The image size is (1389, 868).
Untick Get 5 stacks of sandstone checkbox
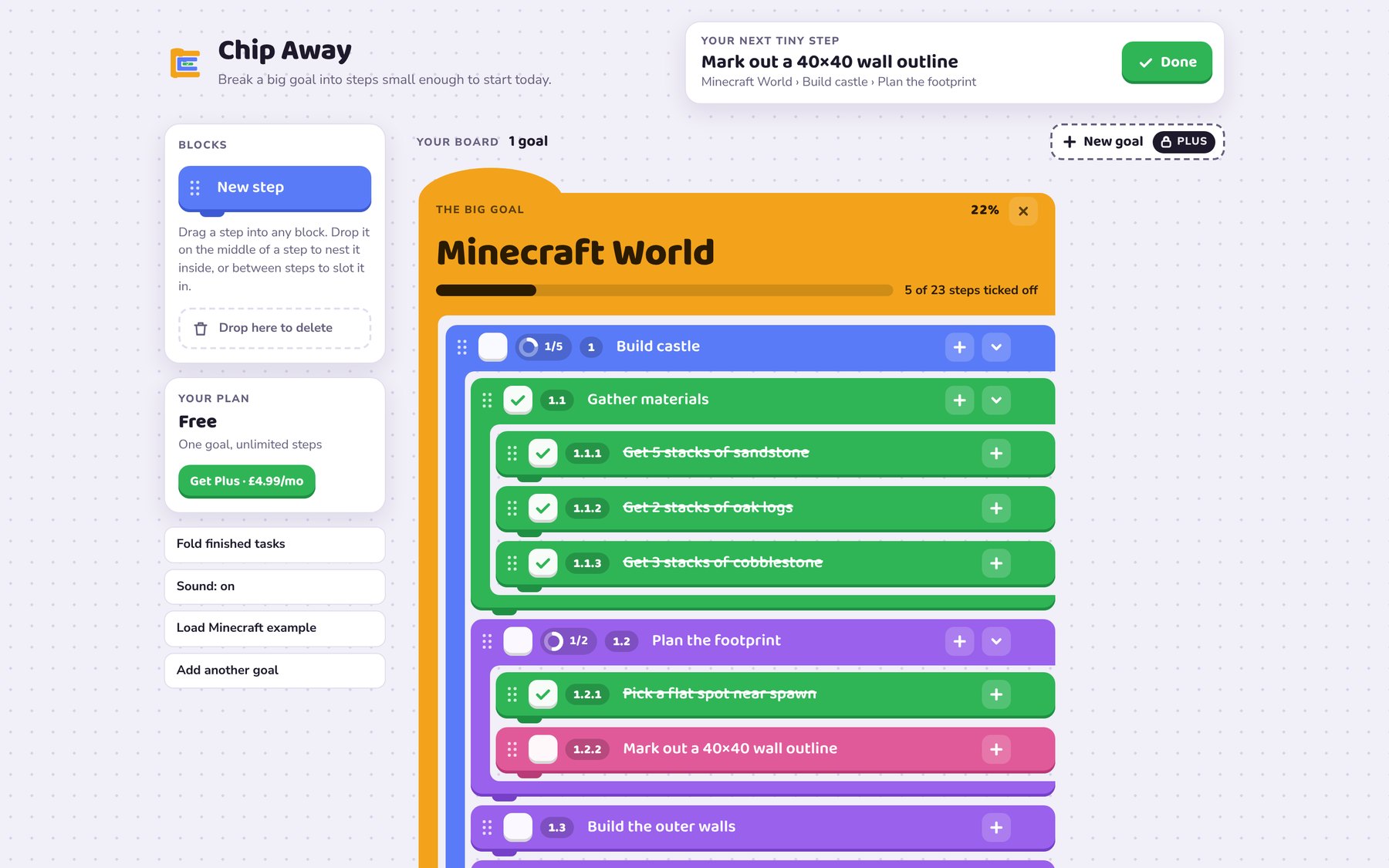click(x=543, y=454)
